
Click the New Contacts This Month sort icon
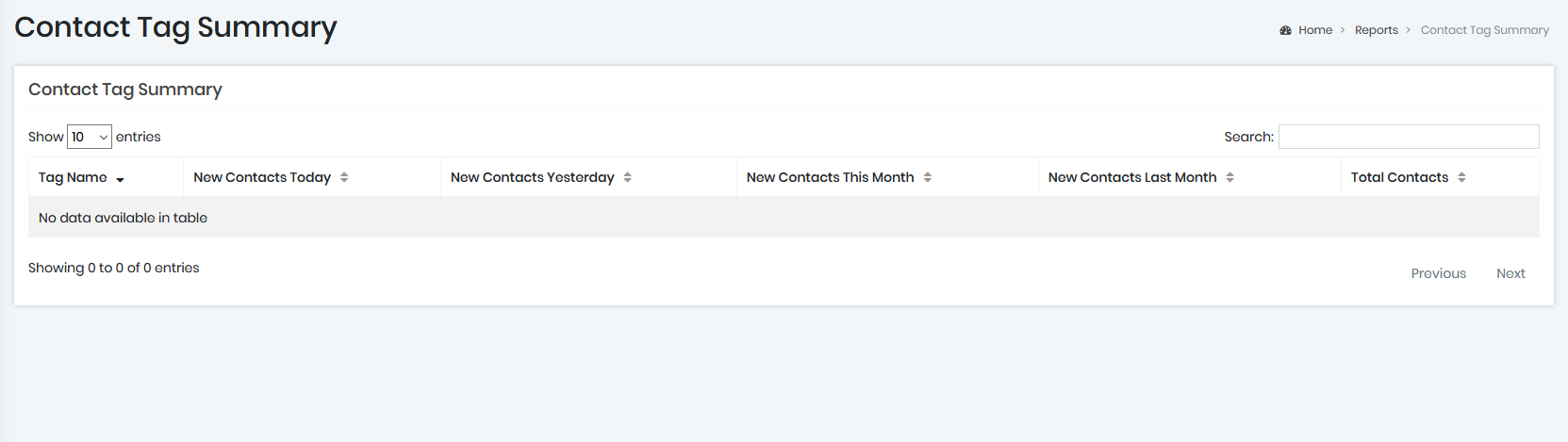[x=928, y=177]
